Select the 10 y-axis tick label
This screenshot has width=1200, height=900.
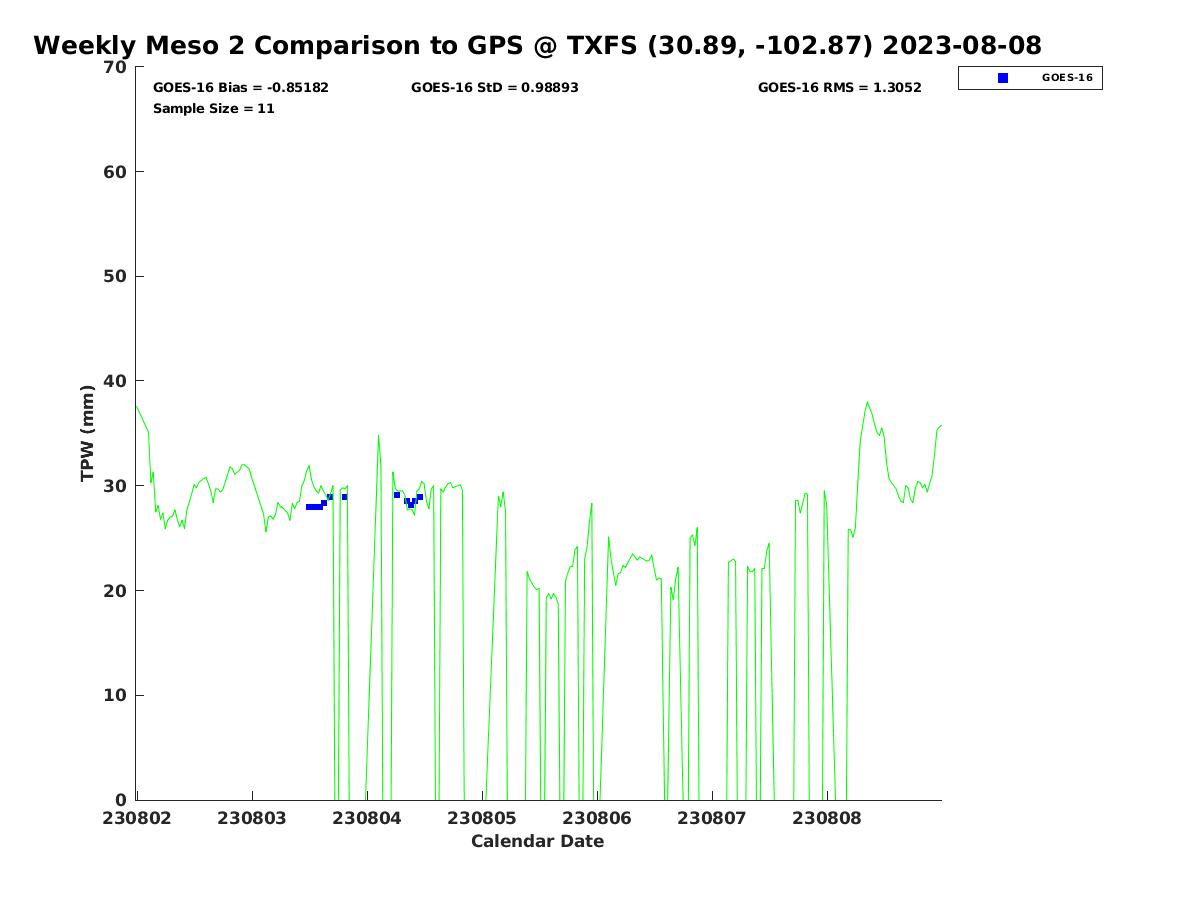tap(116, 696)
